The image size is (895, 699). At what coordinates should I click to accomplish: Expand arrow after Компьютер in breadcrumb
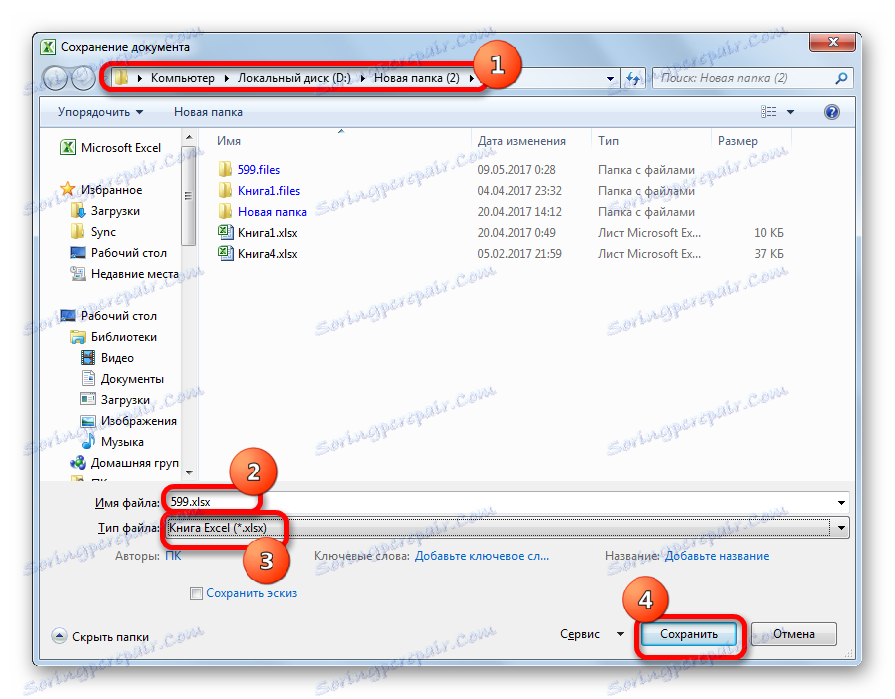(226, 78)
